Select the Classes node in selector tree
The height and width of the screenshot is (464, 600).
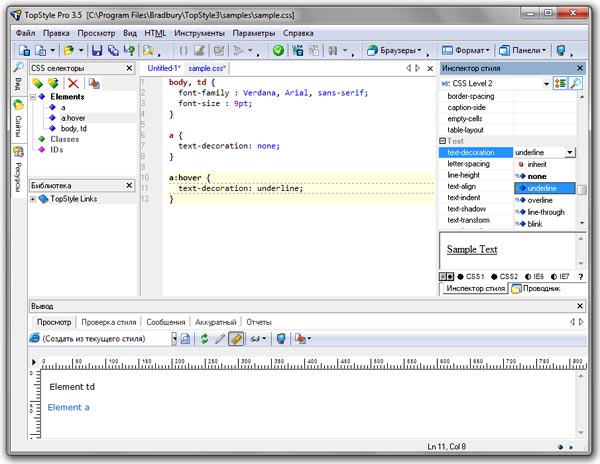(x=65, y=139)
